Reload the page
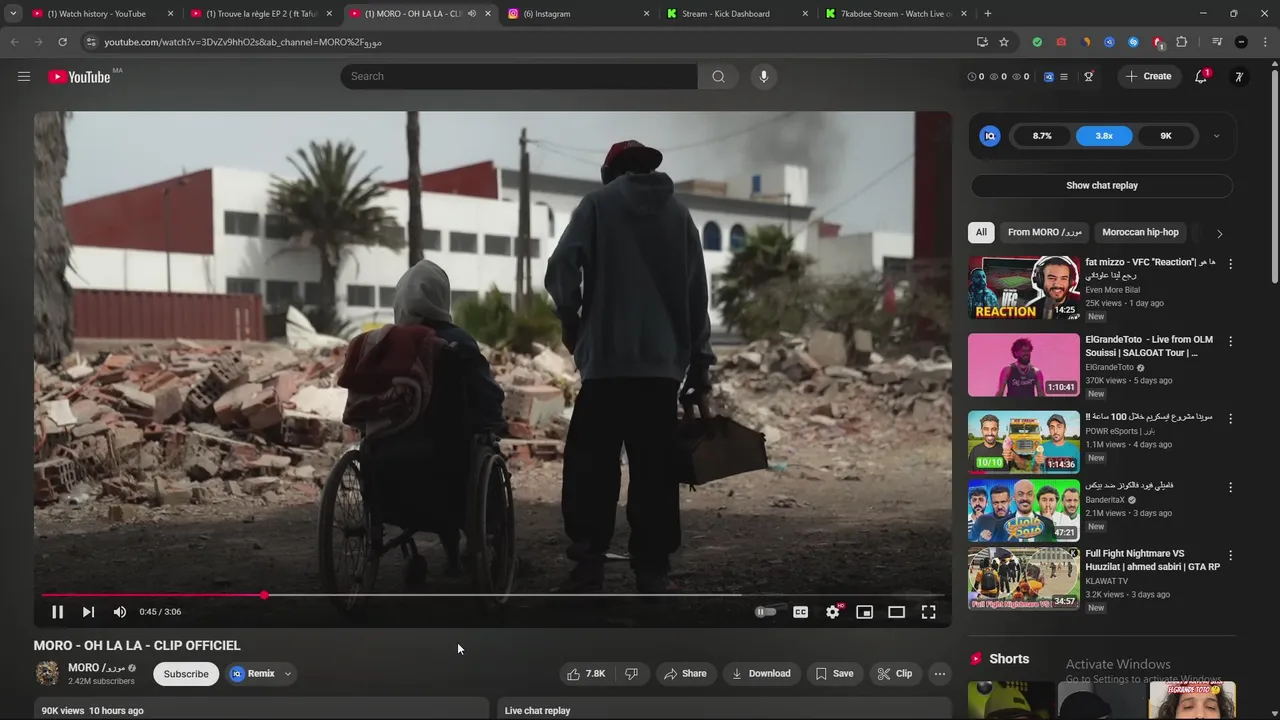 (x=62, y=42)
